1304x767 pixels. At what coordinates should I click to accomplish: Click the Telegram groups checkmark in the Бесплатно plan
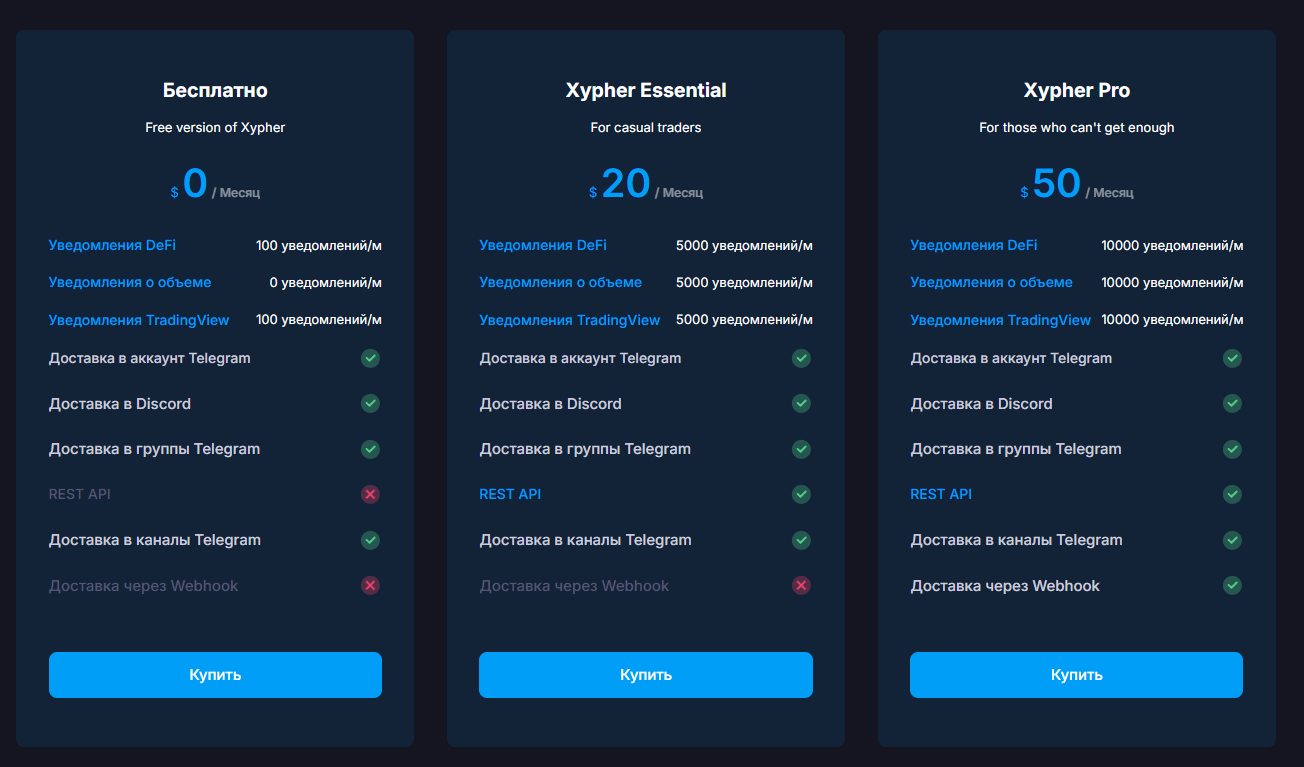point(371,449)
